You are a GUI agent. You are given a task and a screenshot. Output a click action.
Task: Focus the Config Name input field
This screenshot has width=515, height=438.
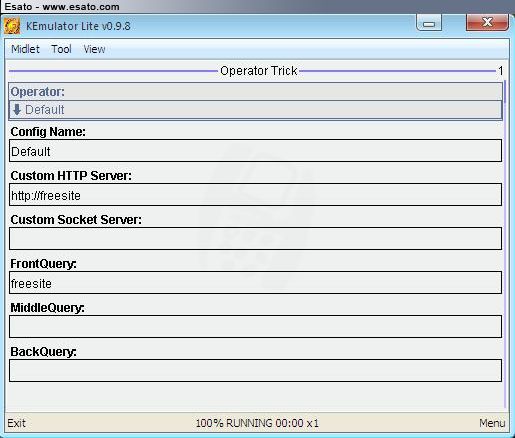coord(255,151)
